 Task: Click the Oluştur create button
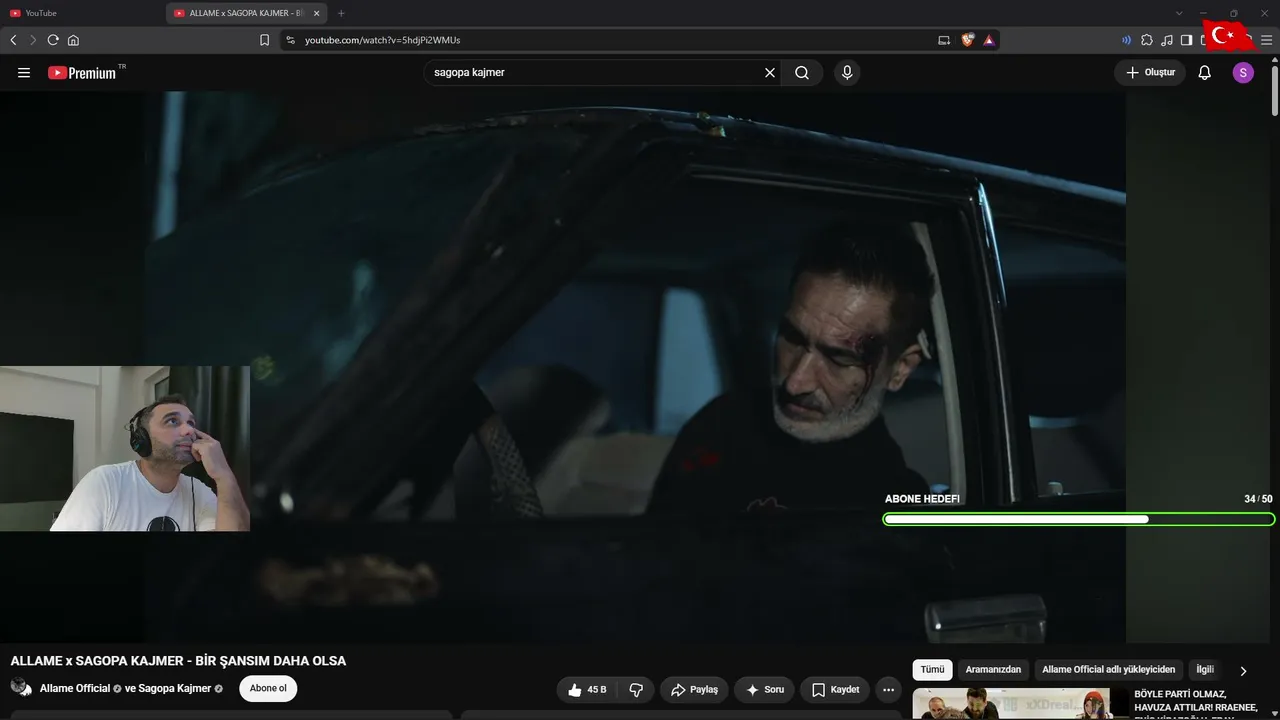[x=1150, y=73]
